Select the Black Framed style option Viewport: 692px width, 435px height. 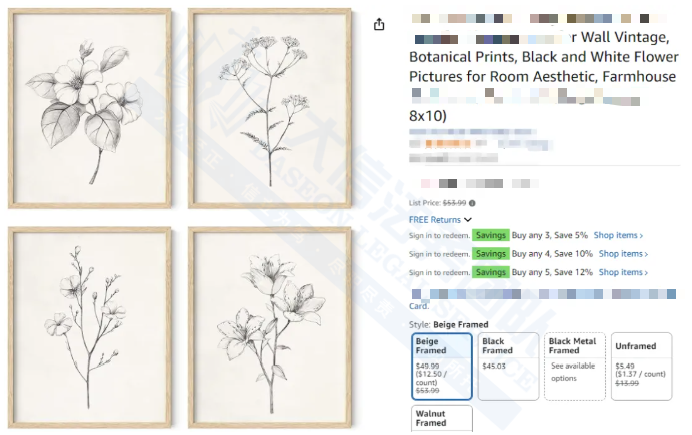tap(508, 366)
